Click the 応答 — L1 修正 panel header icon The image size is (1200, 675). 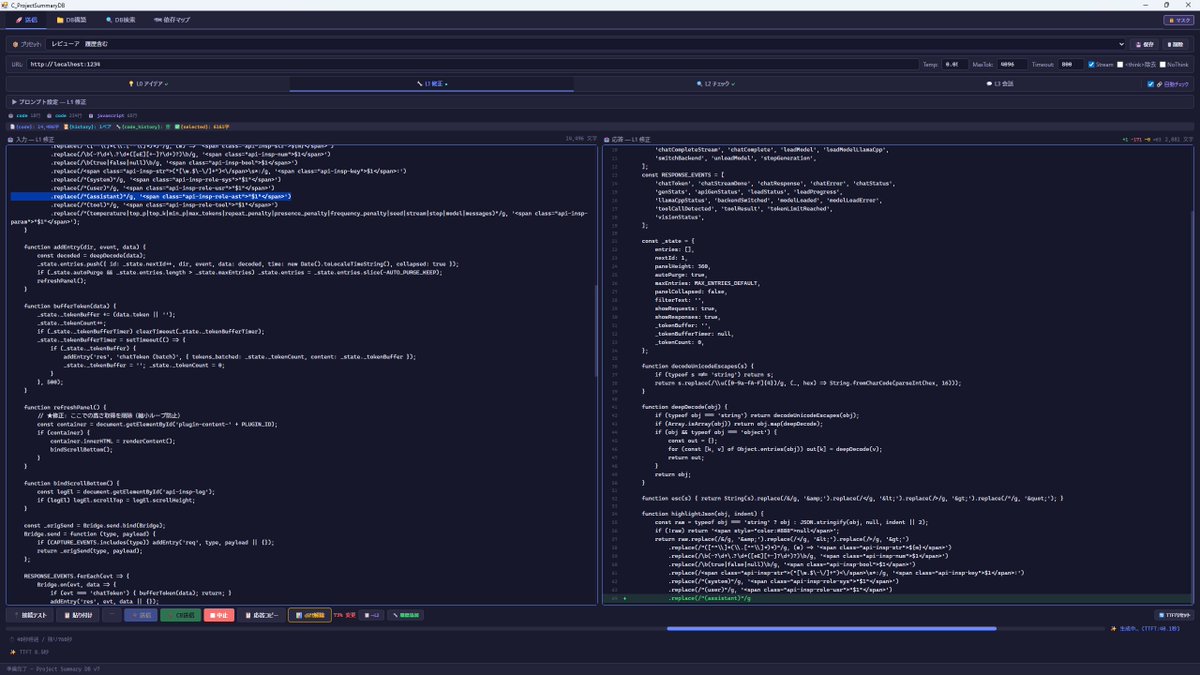click(607, 139)
